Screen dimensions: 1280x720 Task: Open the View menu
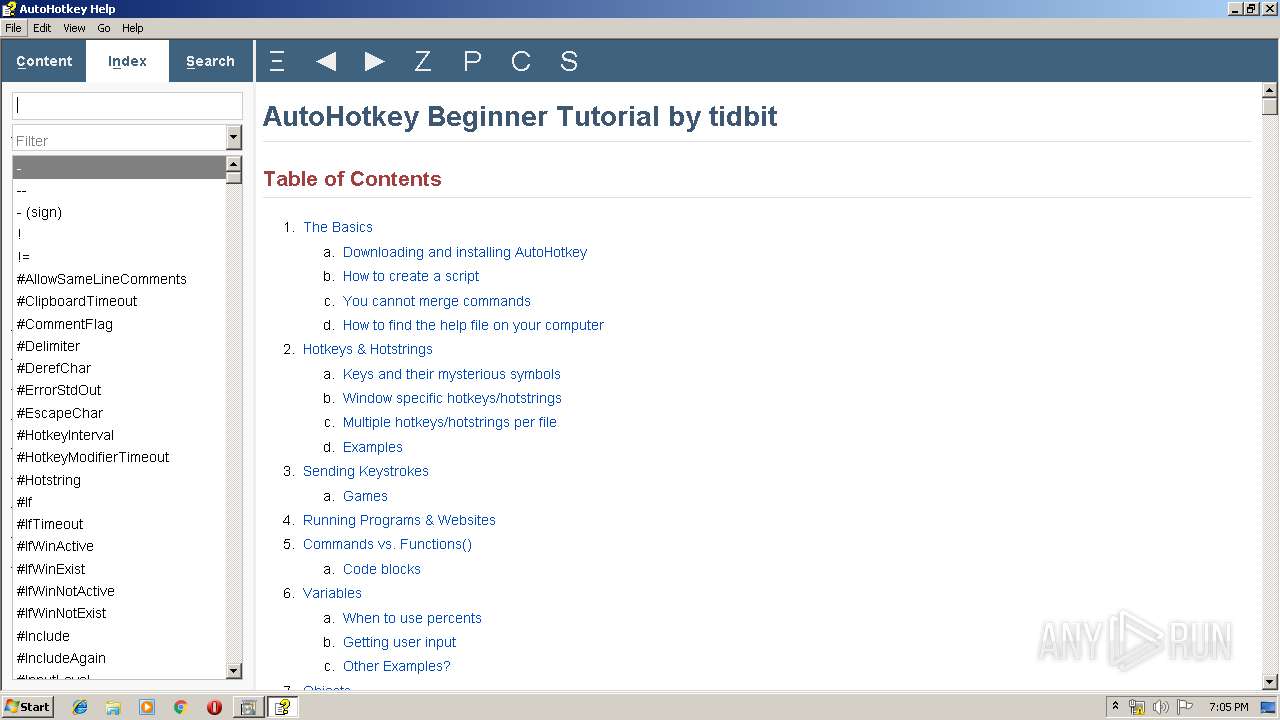(x=74, y=28)
